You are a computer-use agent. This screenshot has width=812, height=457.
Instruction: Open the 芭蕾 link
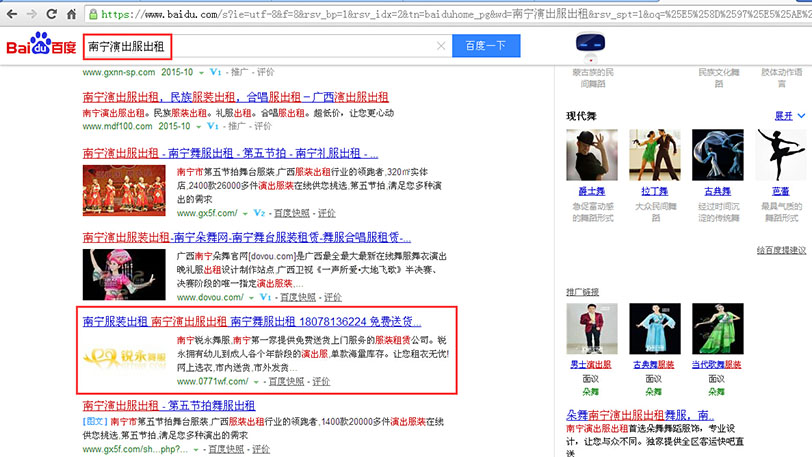[x=780, y=191]
